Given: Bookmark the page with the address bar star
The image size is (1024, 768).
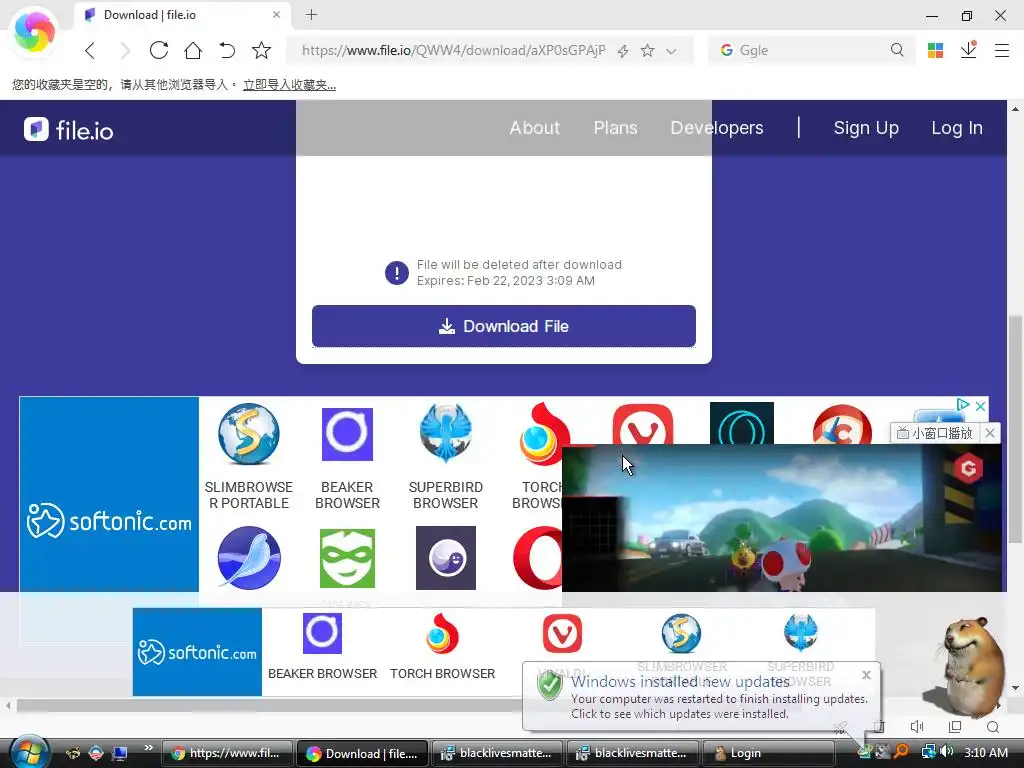Looking at the screenshot, I should pyautogui.click(x=647, y=51).
